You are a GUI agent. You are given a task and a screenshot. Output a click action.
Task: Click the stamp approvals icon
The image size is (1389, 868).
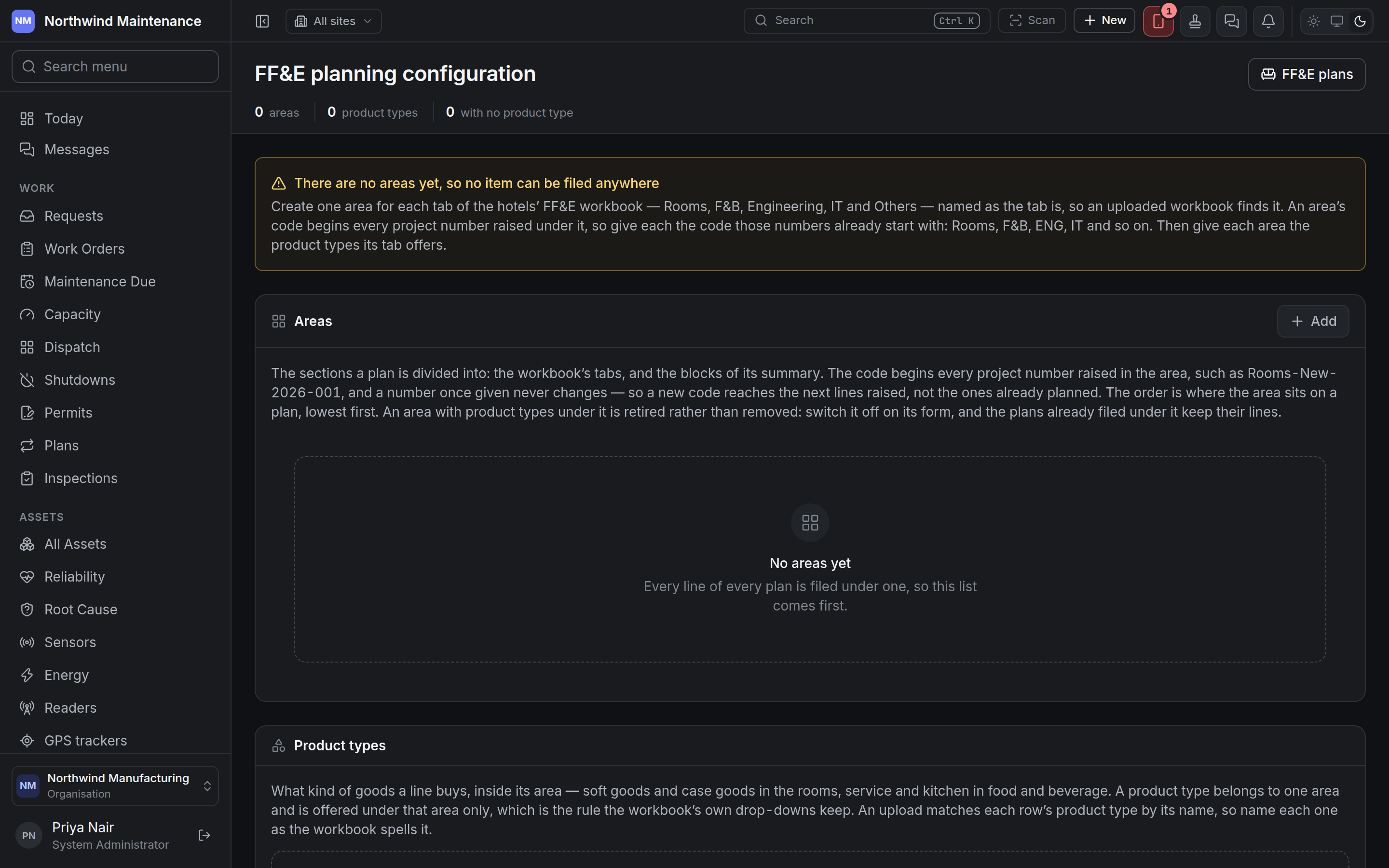pos(1195,21)
